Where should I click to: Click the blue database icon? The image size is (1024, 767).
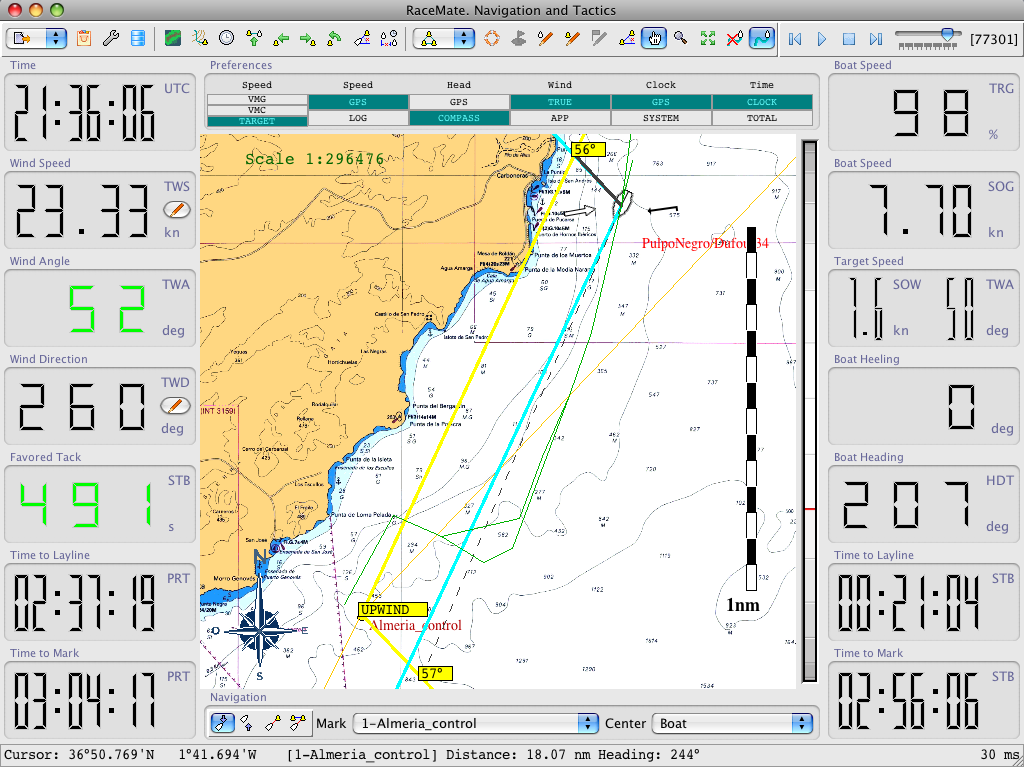138,38
